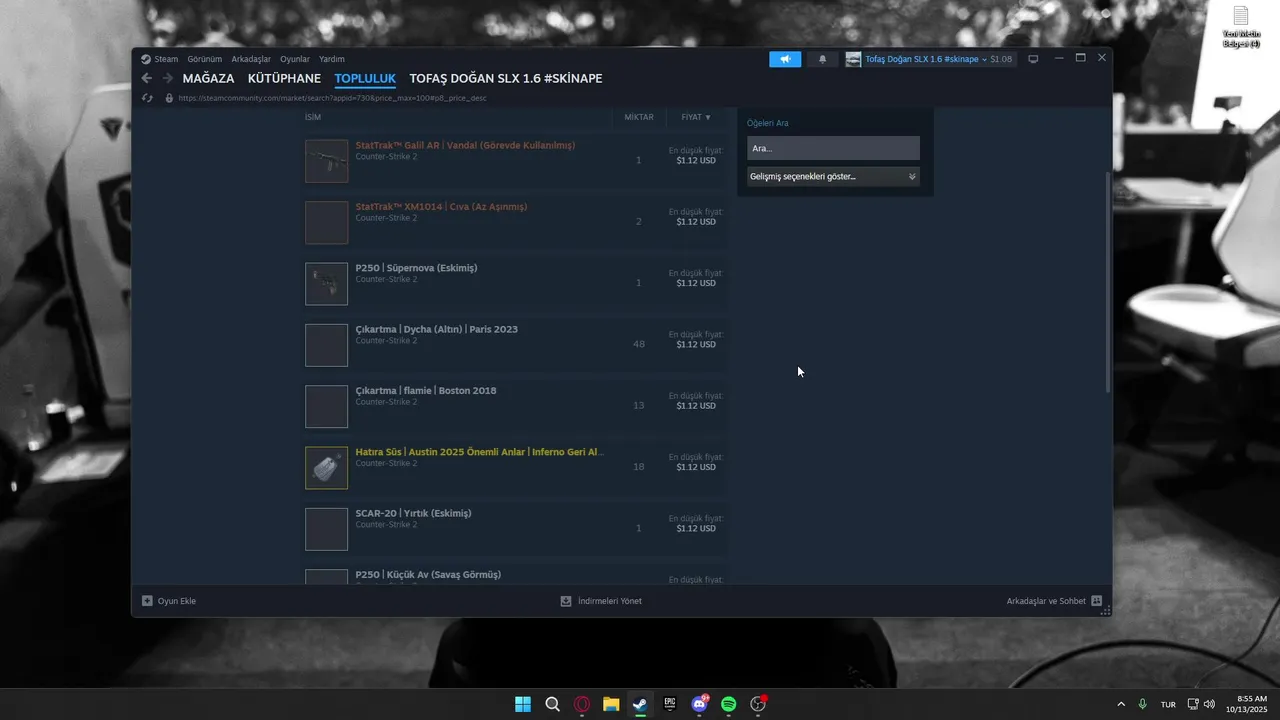Open the Yeni Metin Belgesi desktop file
The height and width of the screenshot is (720, 1280).
(1241, 27)
